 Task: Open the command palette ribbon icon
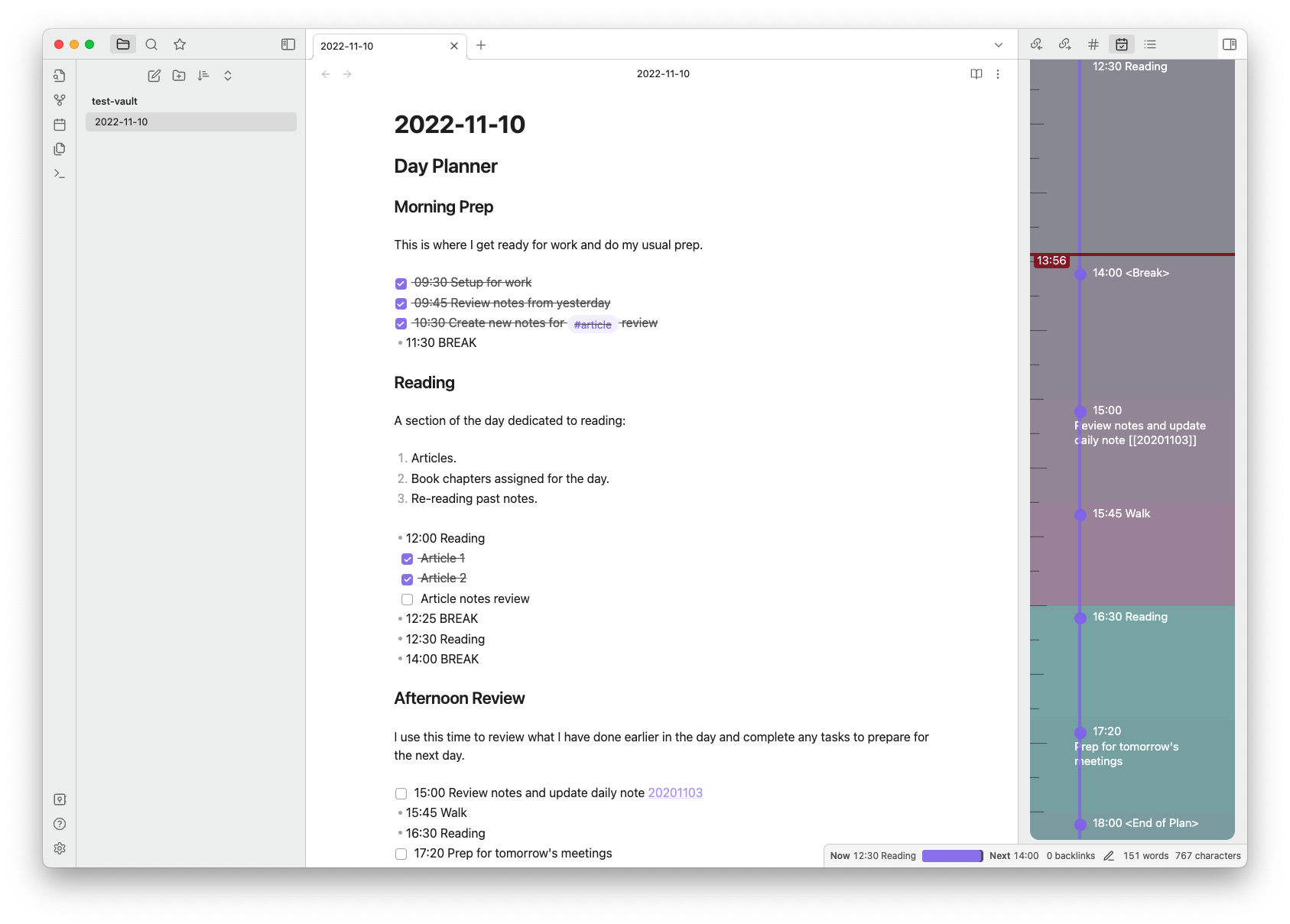60,173
